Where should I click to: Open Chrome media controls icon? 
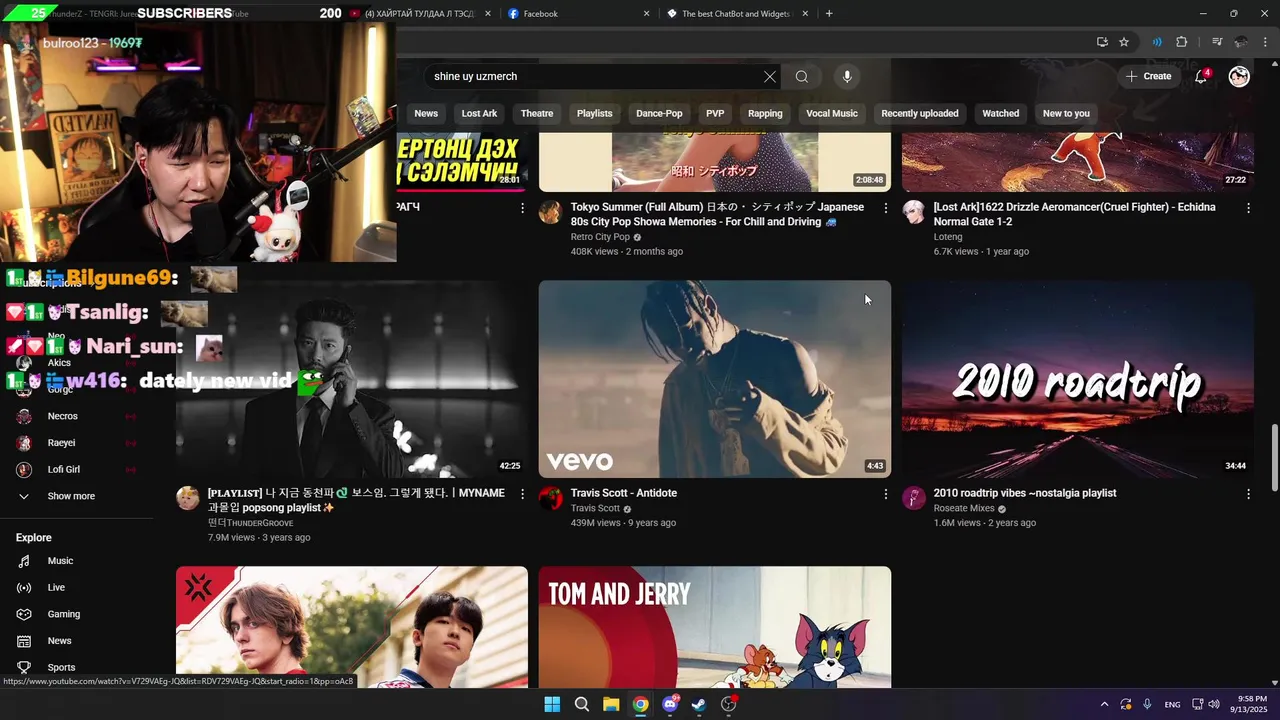click(x=1217, y=42)
